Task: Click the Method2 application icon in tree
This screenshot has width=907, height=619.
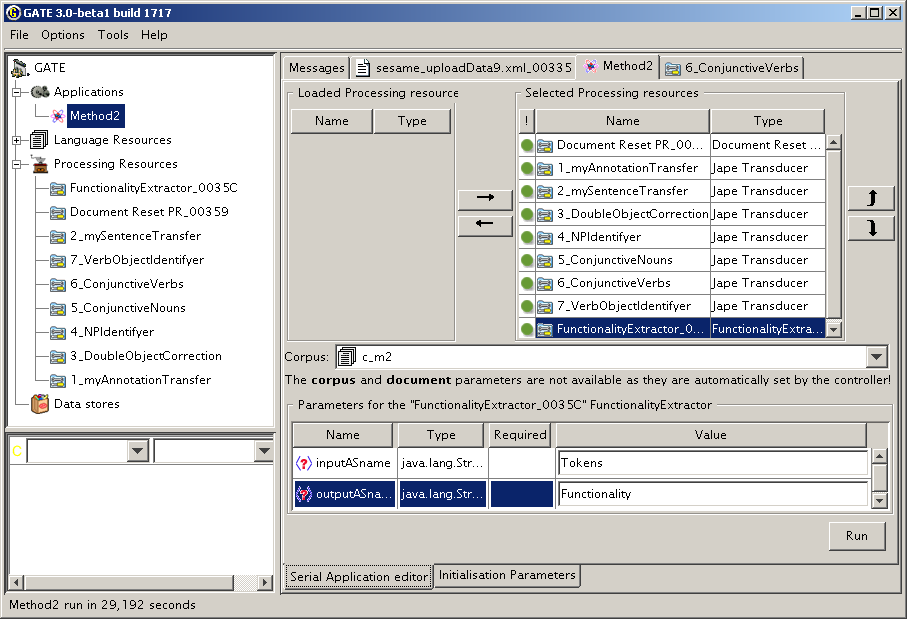Action: tap(58, 116)
